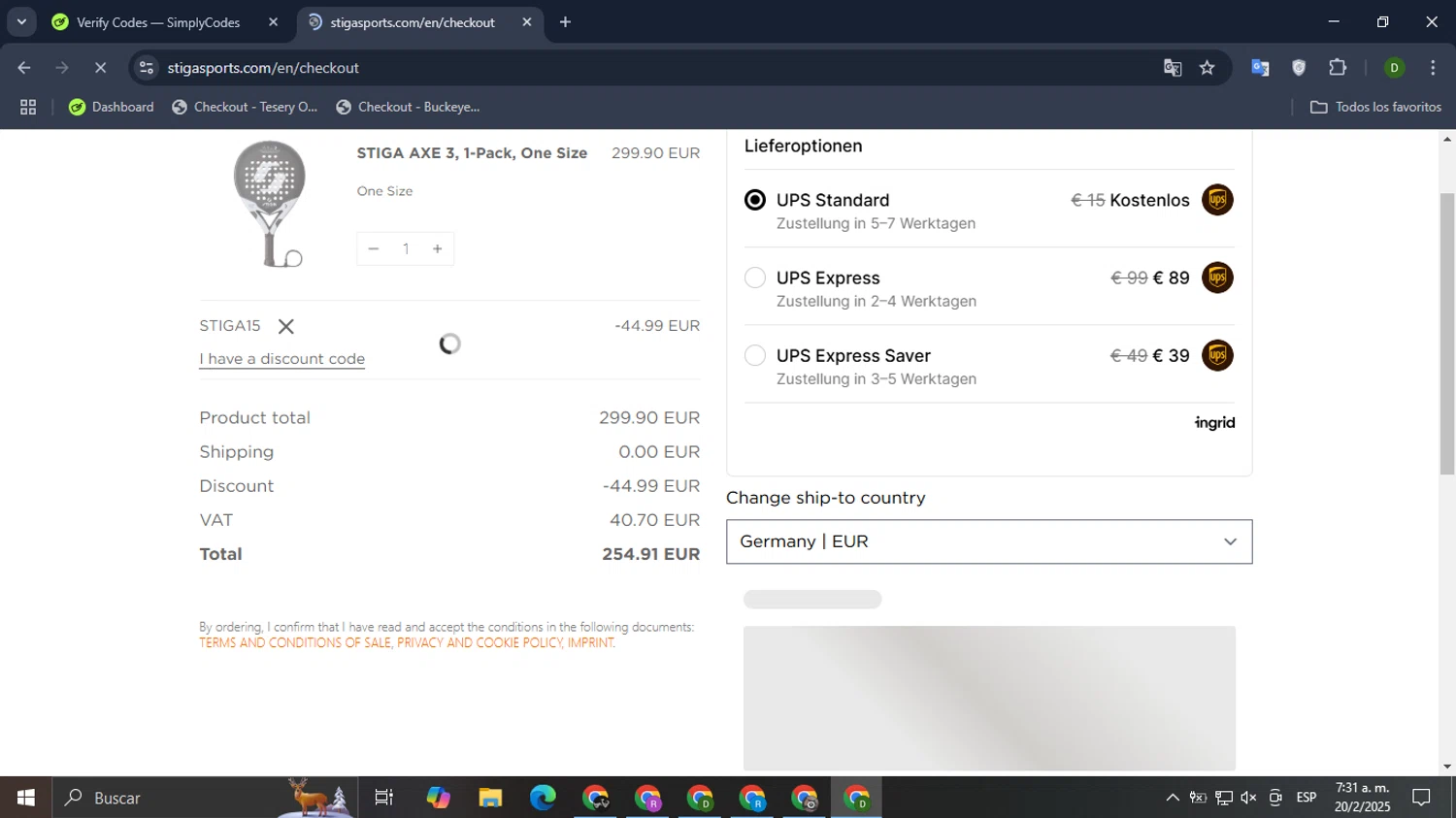Increase product quantity with plus button

point(438,249)
